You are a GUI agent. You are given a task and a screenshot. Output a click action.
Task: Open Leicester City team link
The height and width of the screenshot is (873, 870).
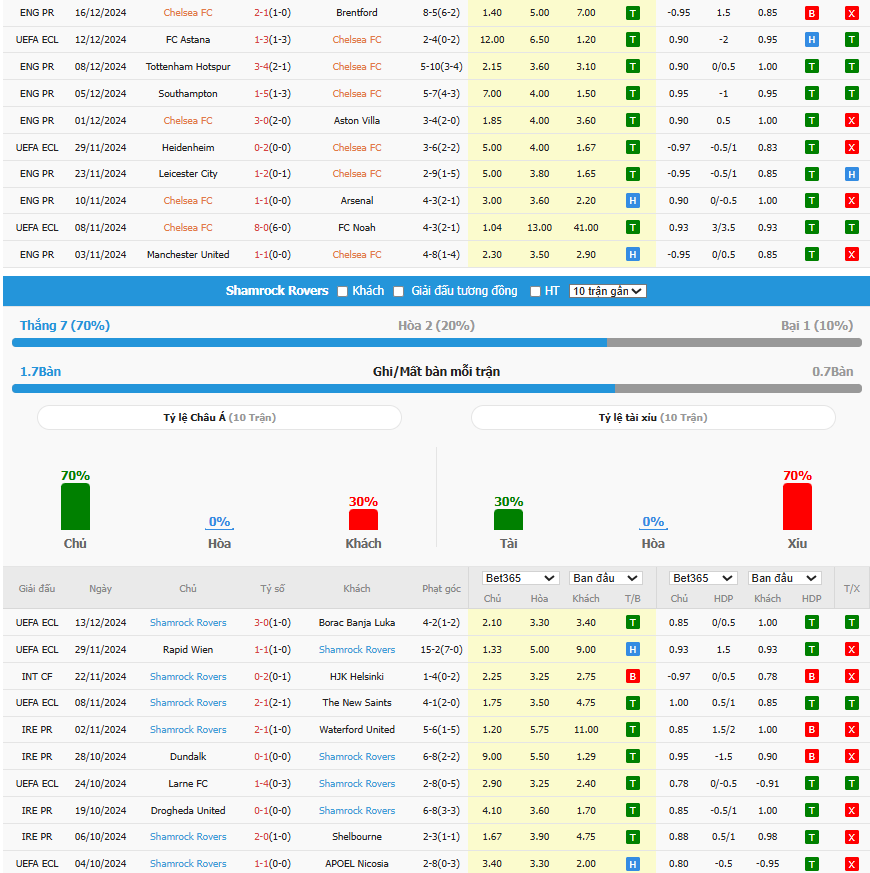coord(188,174)
